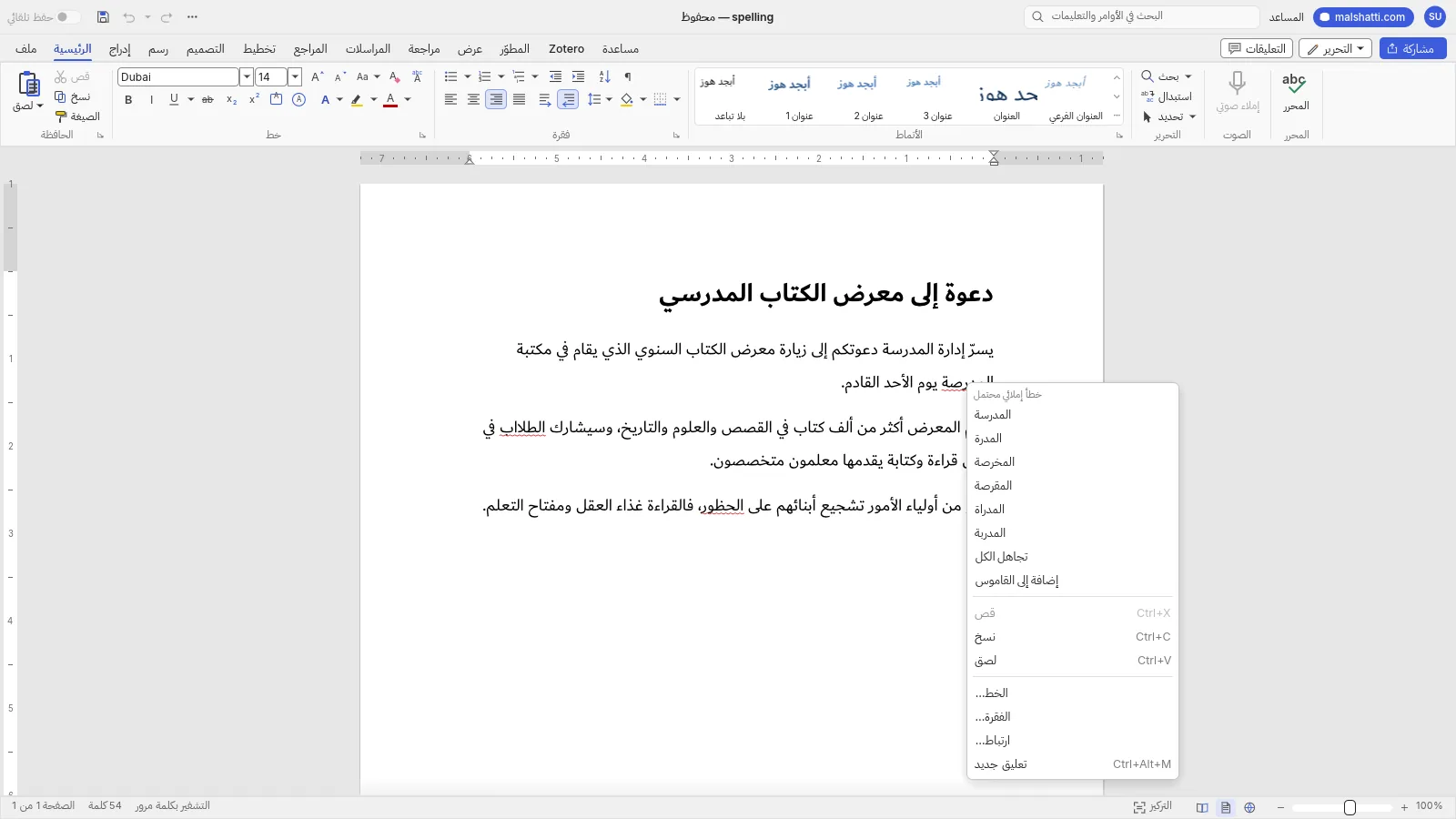Screen dimensions: 1456x819
Task: Click the Save icon in the title bar
Action: 103,17
